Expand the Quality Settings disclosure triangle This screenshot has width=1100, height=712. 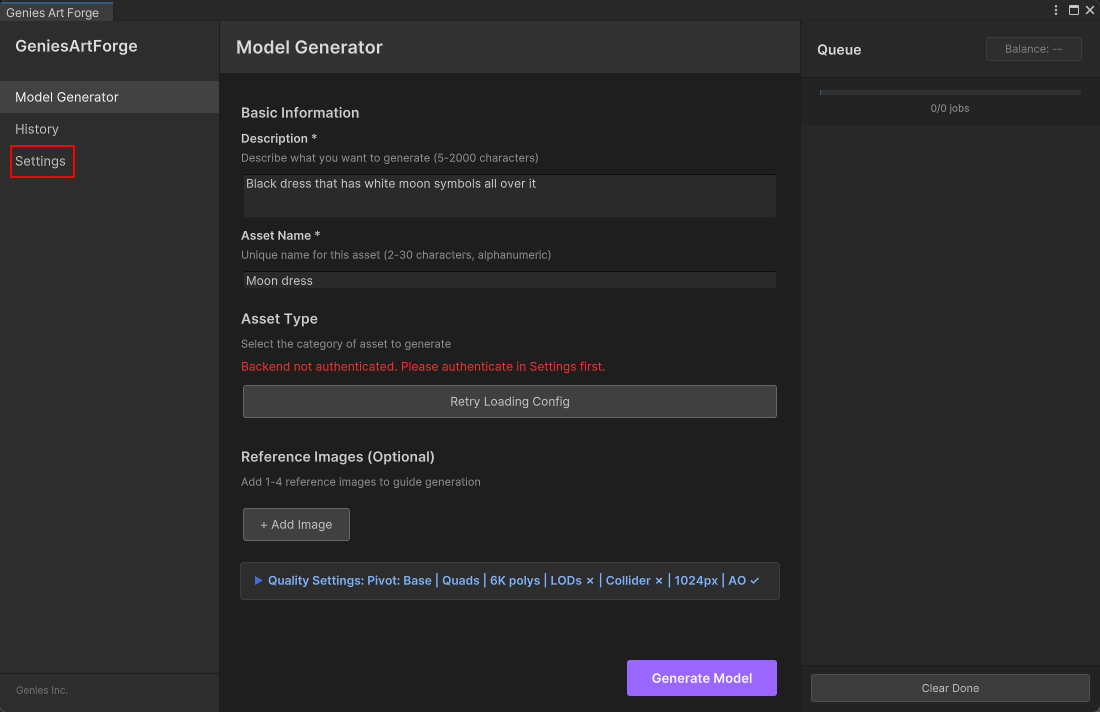[258, 580]
